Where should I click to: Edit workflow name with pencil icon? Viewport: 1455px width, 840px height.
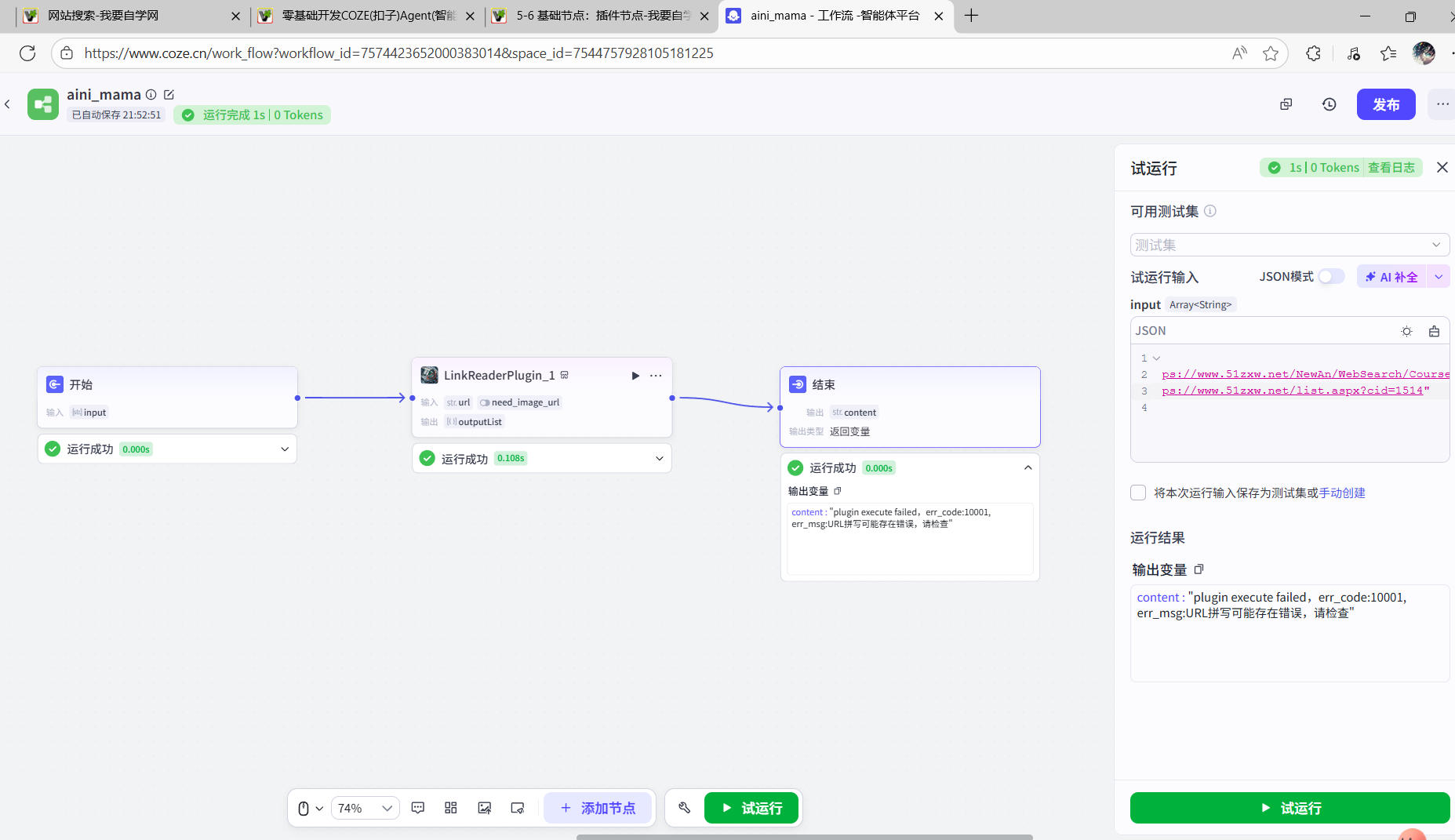(169, 95)
